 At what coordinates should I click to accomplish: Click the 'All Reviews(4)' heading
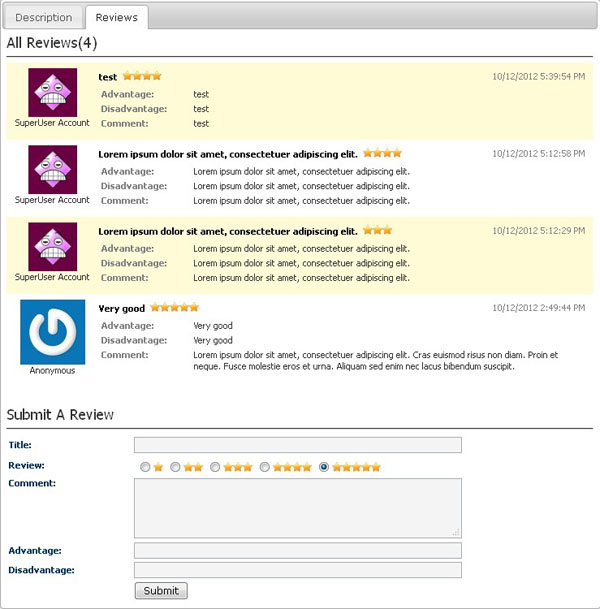point(52,43)
